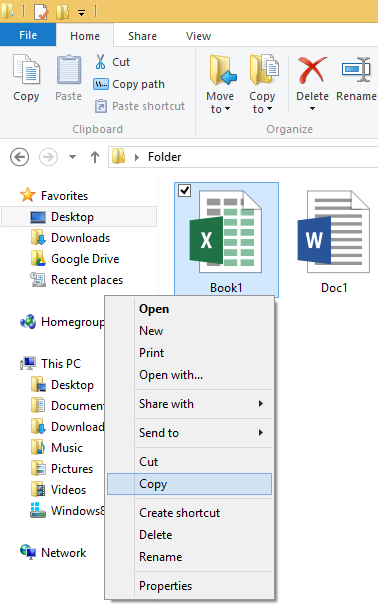Click the Move to folder icon
Viewport: 378px width, 606px height.
click(223, 70)
